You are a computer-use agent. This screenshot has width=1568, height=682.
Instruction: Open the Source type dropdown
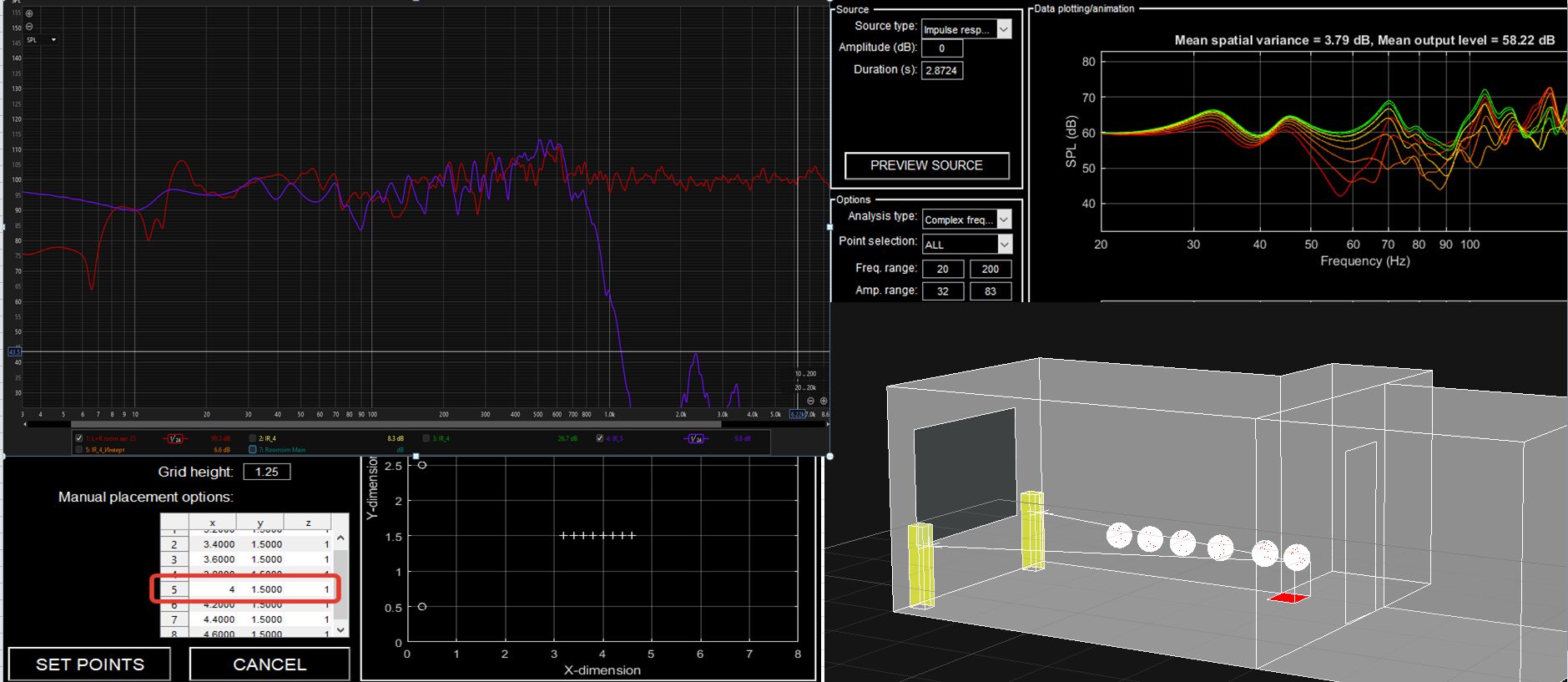click(x=1004, y=29)
